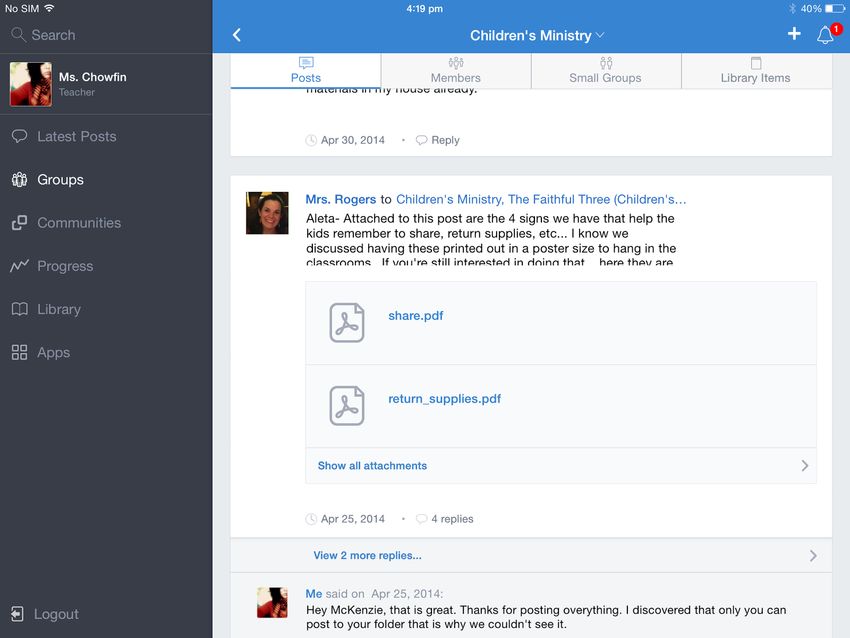Click the Apps grid icon
The height and width of the screenshot is (638, 850).
(20, 352)
